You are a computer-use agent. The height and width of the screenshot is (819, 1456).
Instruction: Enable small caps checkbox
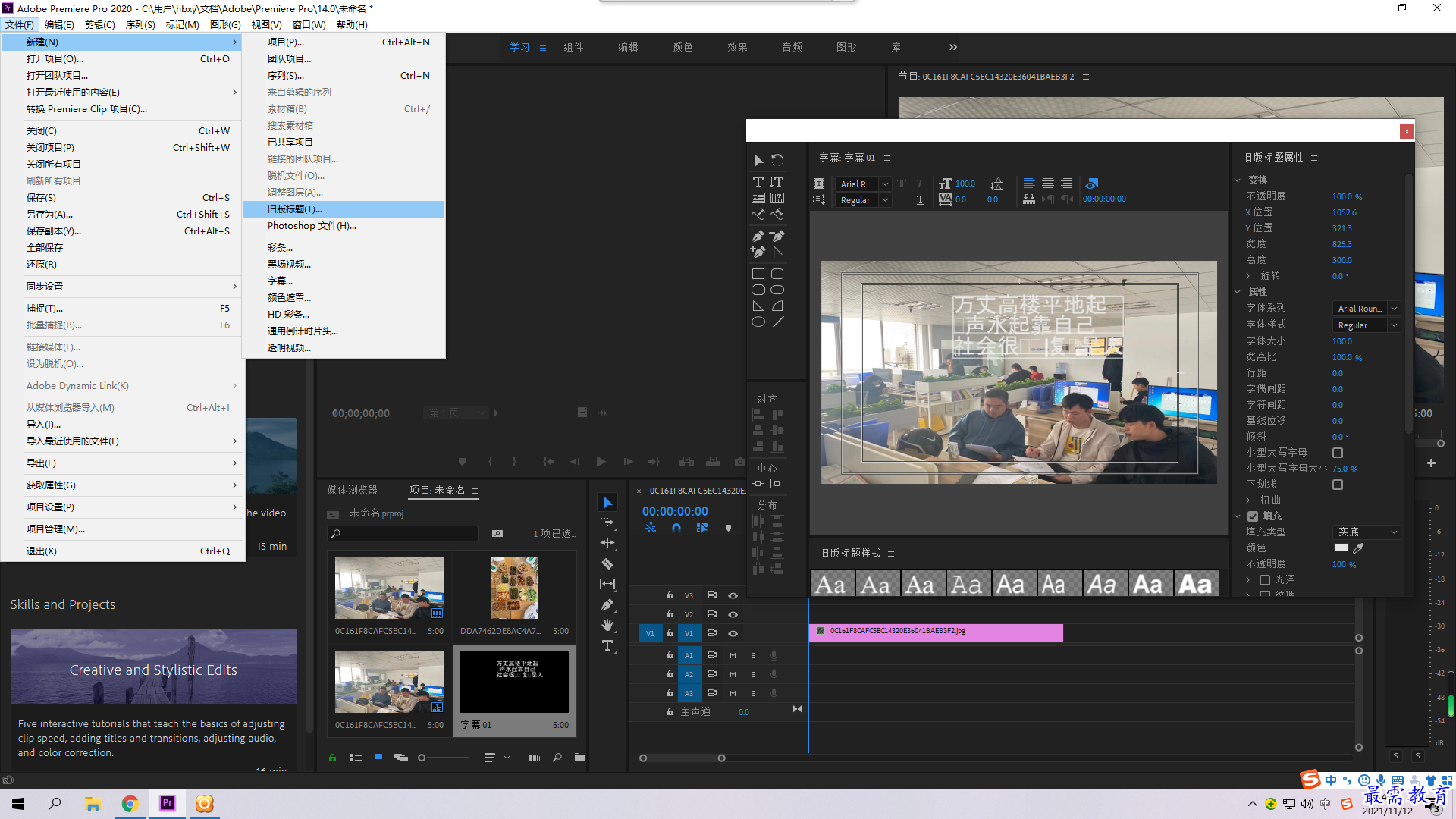1338,453
